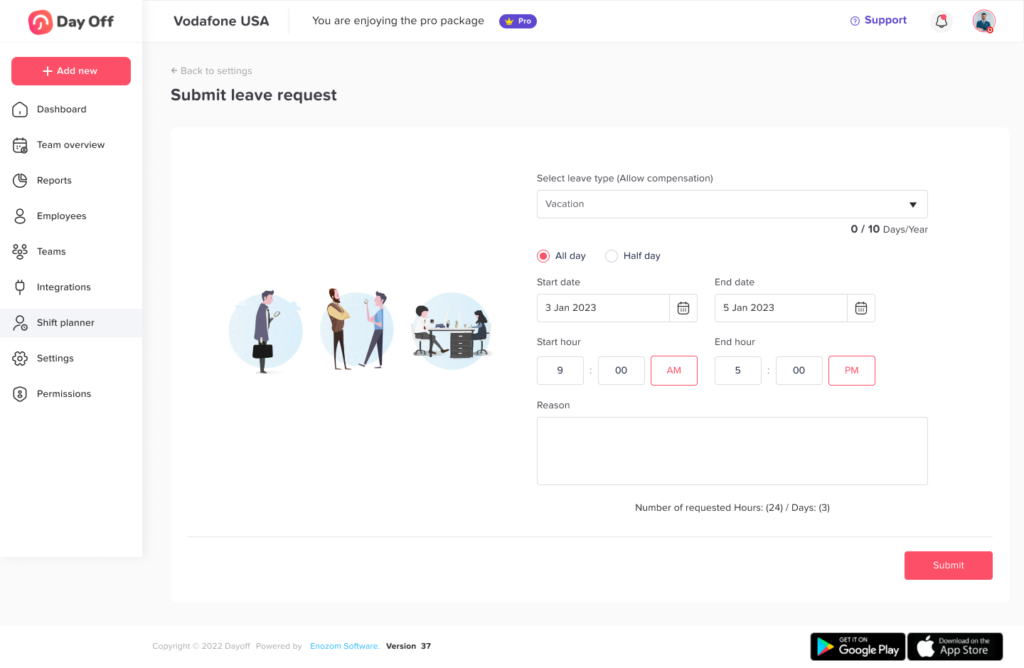Open the leave type dropdown
The width and height of the screenshot is (1024, 668).
732,204
